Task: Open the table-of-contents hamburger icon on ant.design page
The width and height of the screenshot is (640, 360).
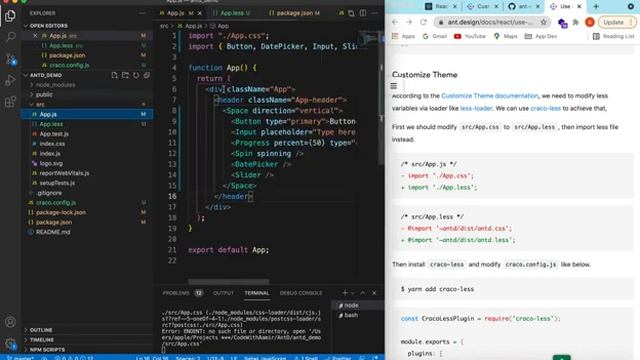Action: [x=393, y=86]
